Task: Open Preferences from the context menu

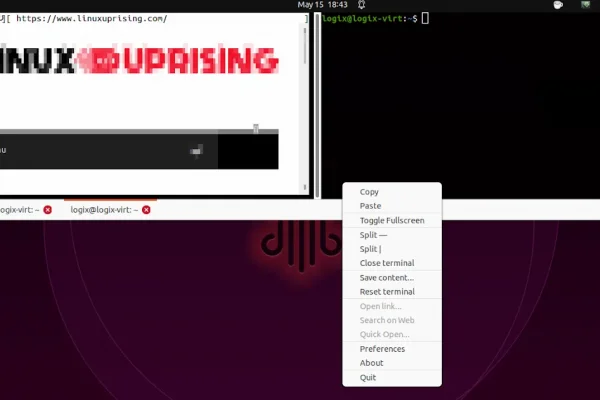Action: pos(392,349)
